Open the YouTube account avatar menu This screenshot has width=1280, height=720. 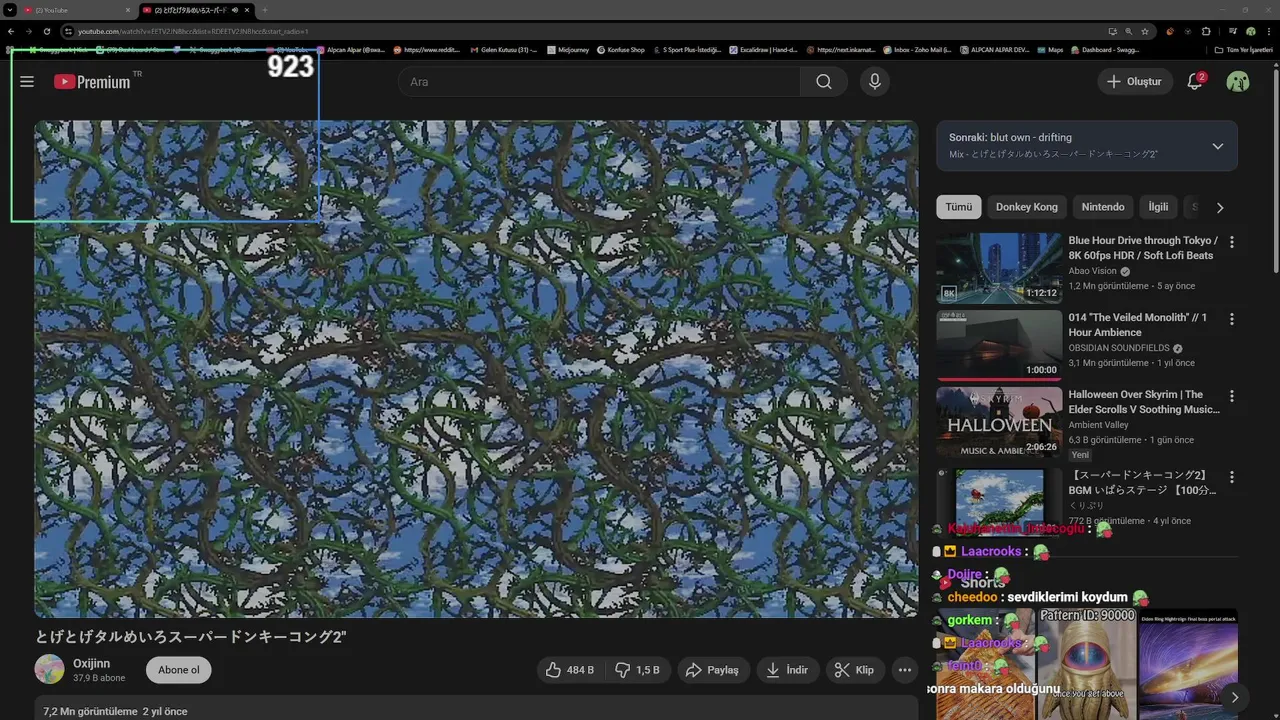pyautogui.click(x=1238, y=82)
